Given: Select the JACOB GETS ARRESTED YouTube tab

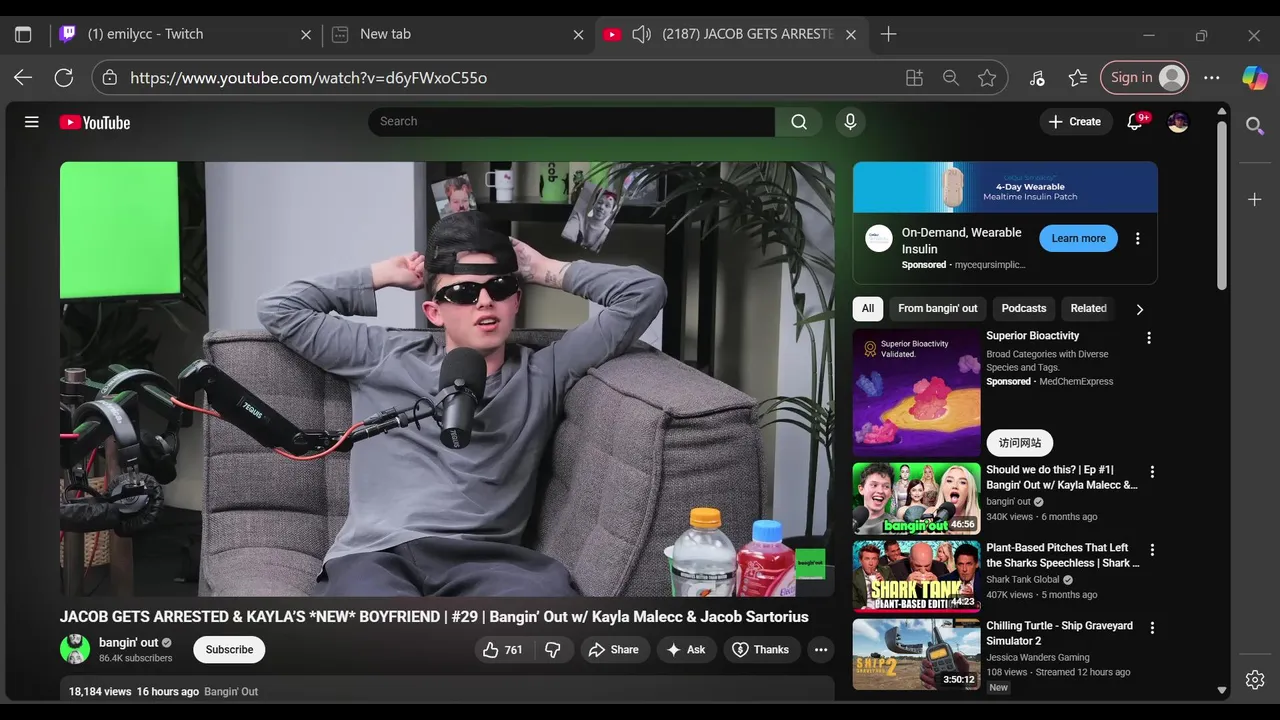Looking at the screenshot, I should click(x=730, y=34).
